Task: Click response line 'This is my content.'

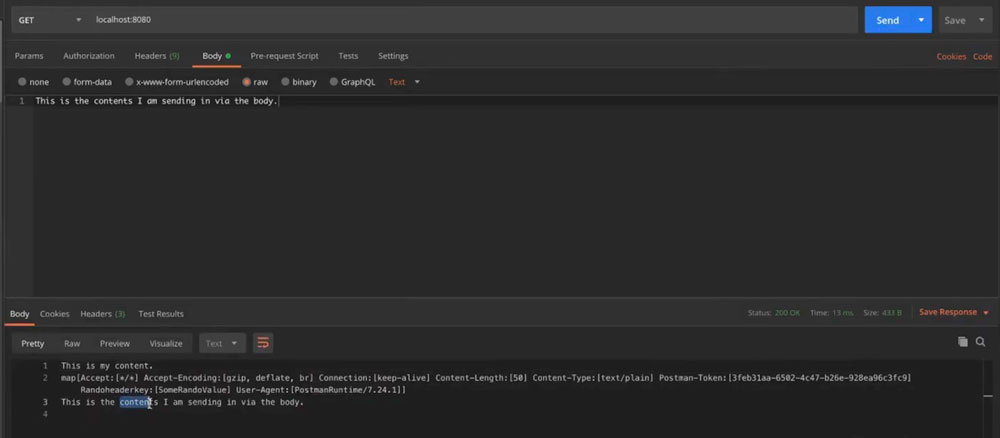Action: [107, 366]
